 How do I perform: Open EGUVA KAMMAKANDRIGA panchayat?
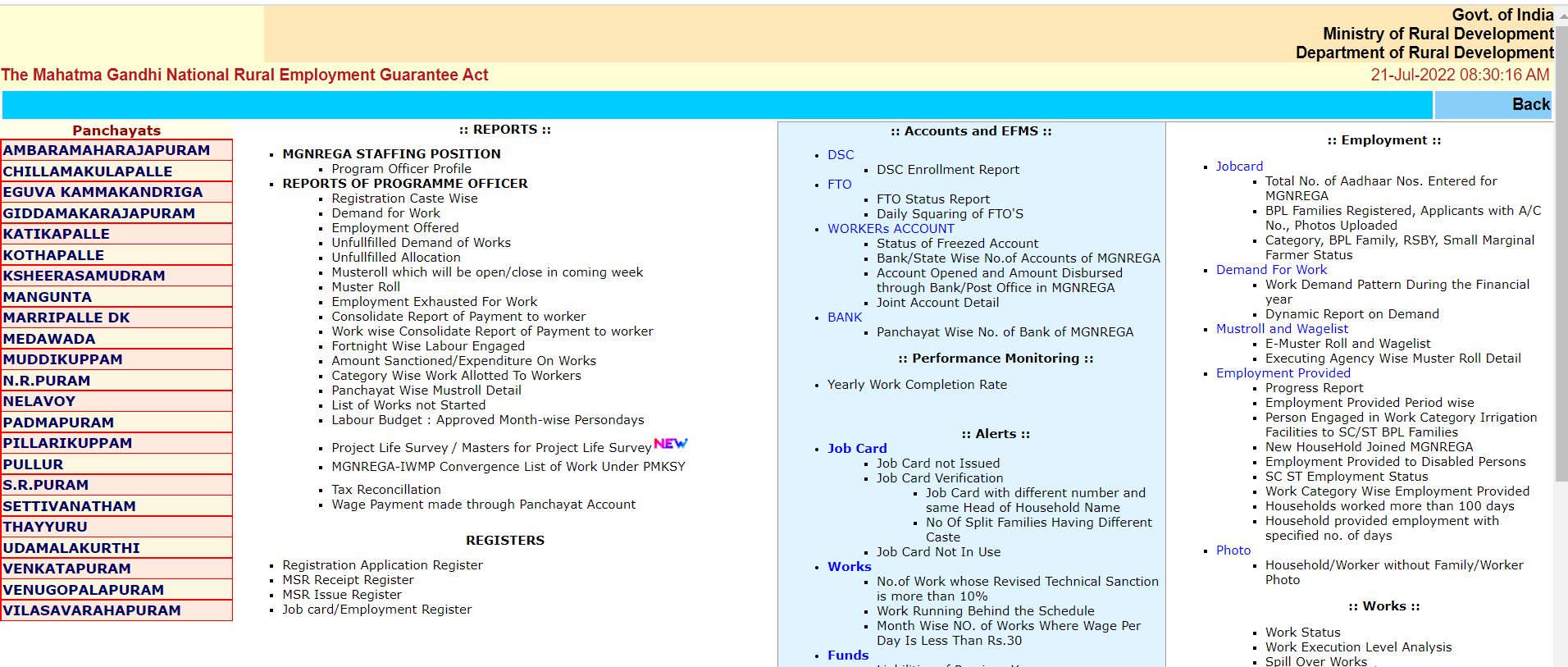point(103,192)
